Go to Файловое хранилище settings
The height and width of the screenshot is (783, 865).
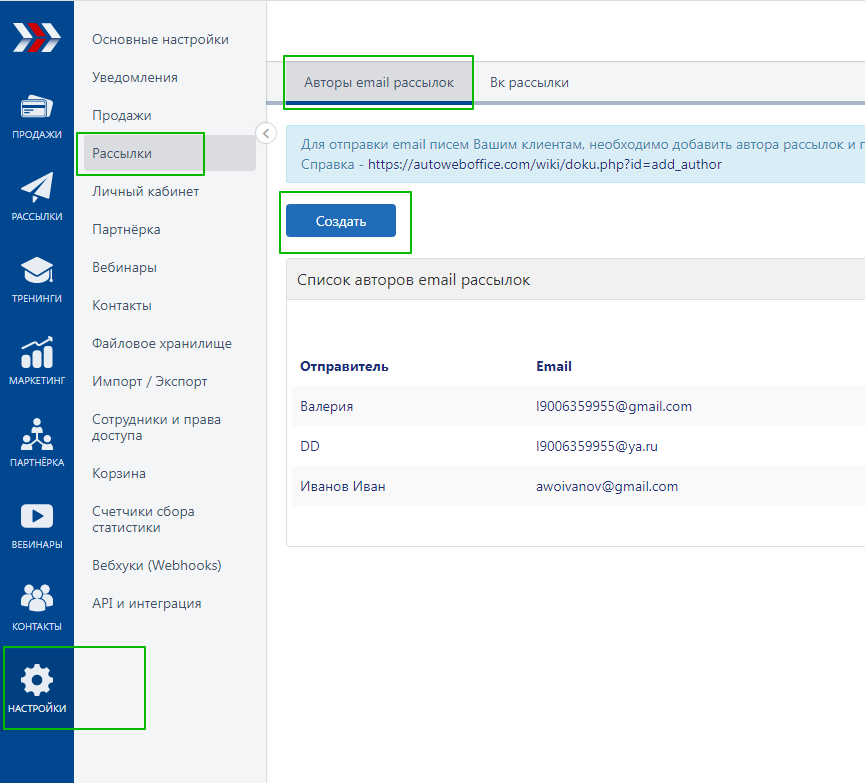162,344
